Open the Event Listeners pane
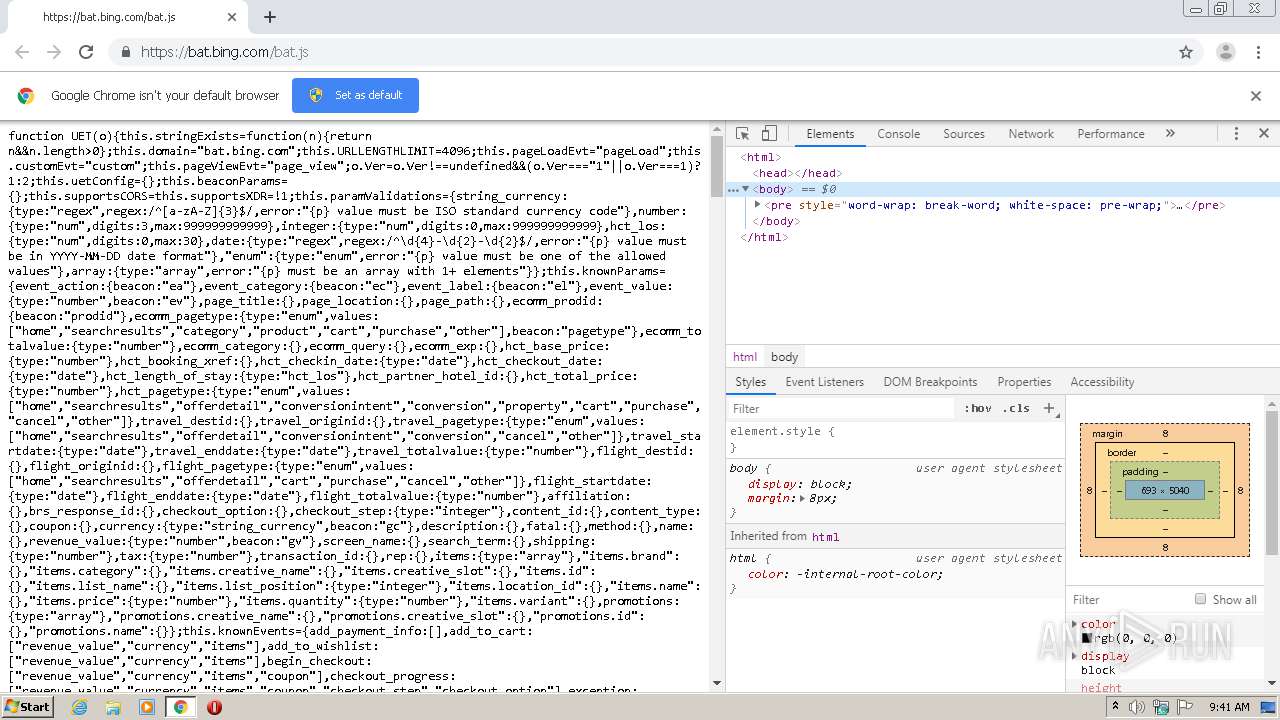 (x=824, y=382)
